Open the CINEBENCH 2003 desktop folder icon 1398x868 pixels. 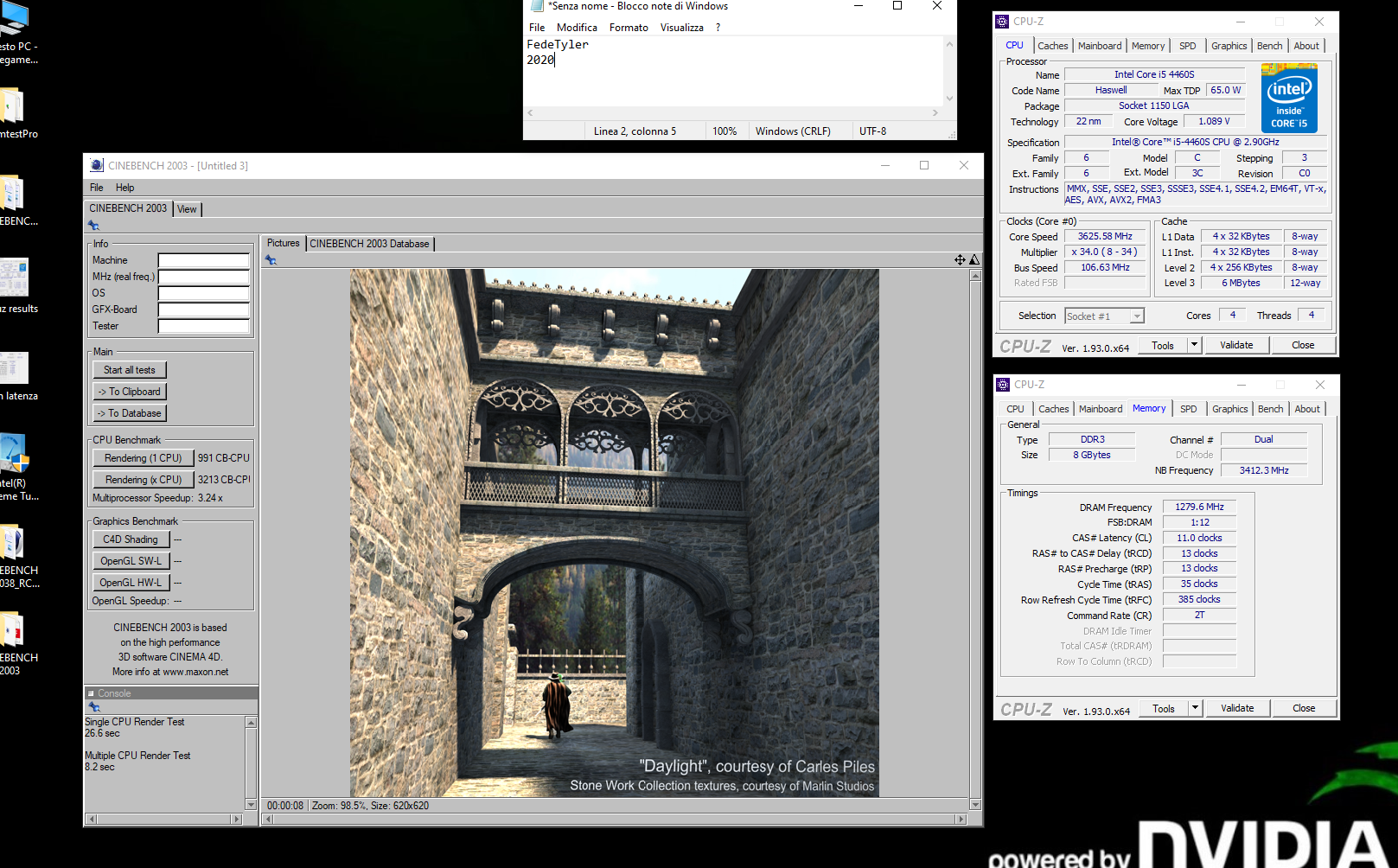(x=16, y=641)
